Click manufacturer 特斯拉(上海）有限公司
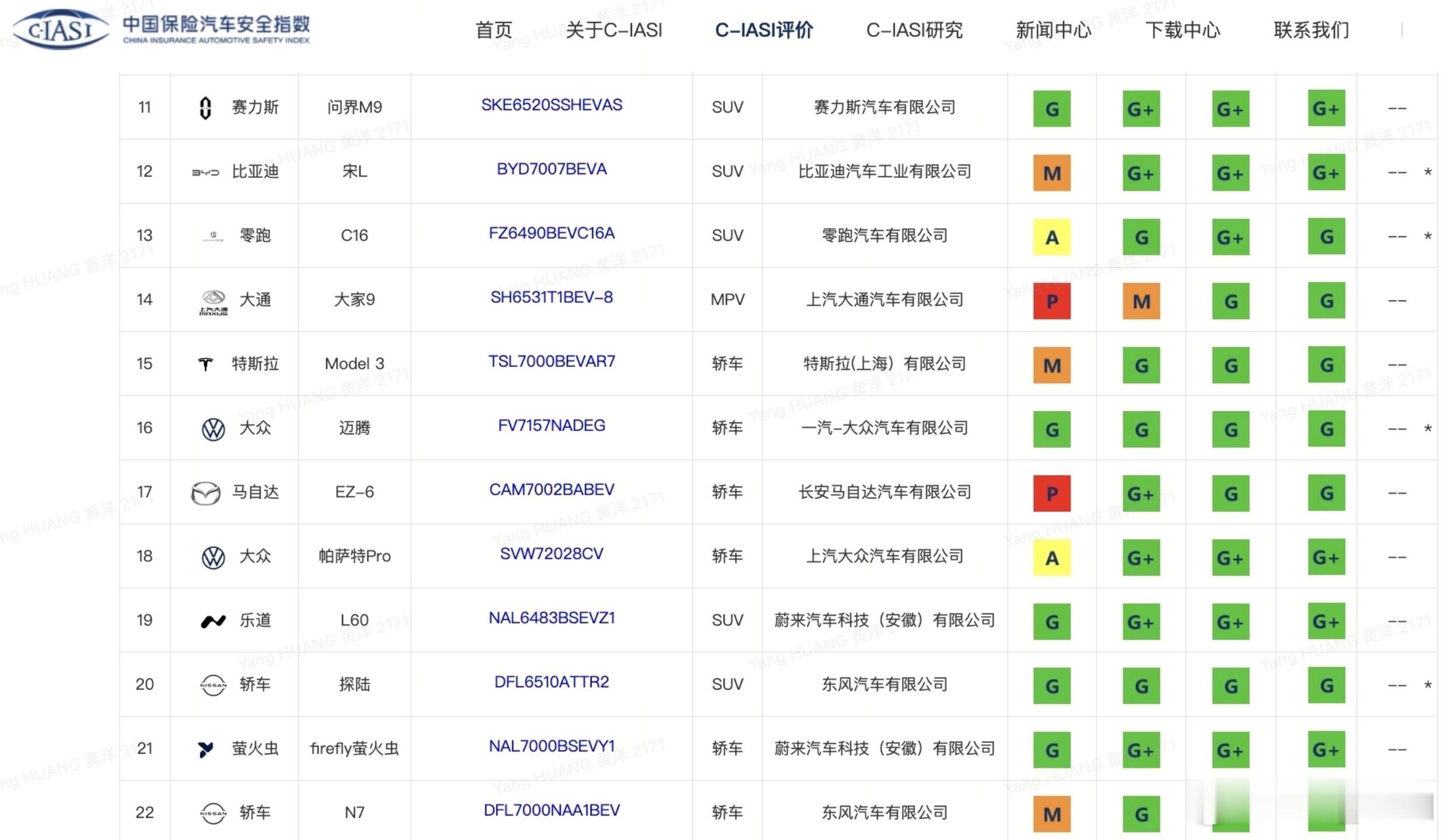Viewport: 1447px width, 840px height. tap(885, 364)
